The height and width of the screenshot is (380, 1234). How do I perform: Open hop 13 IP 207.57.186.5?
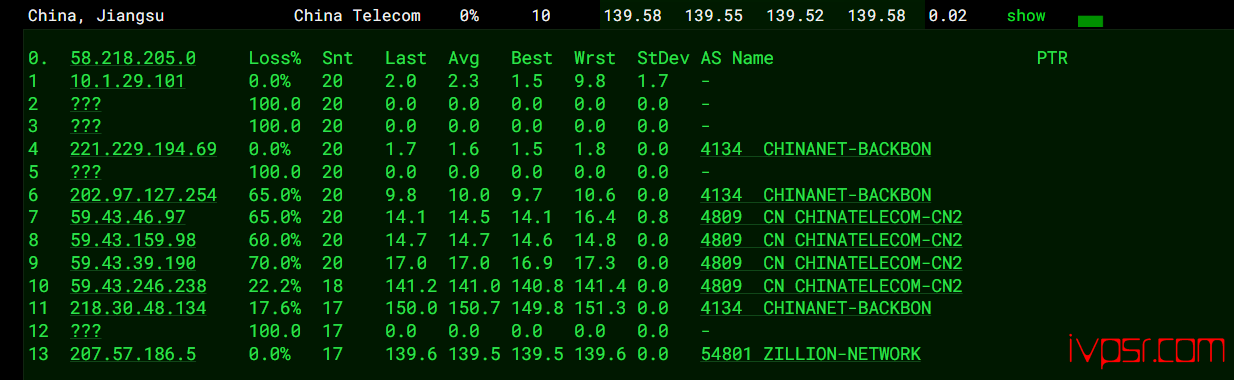pyautogui.click(x=133, y=354)
